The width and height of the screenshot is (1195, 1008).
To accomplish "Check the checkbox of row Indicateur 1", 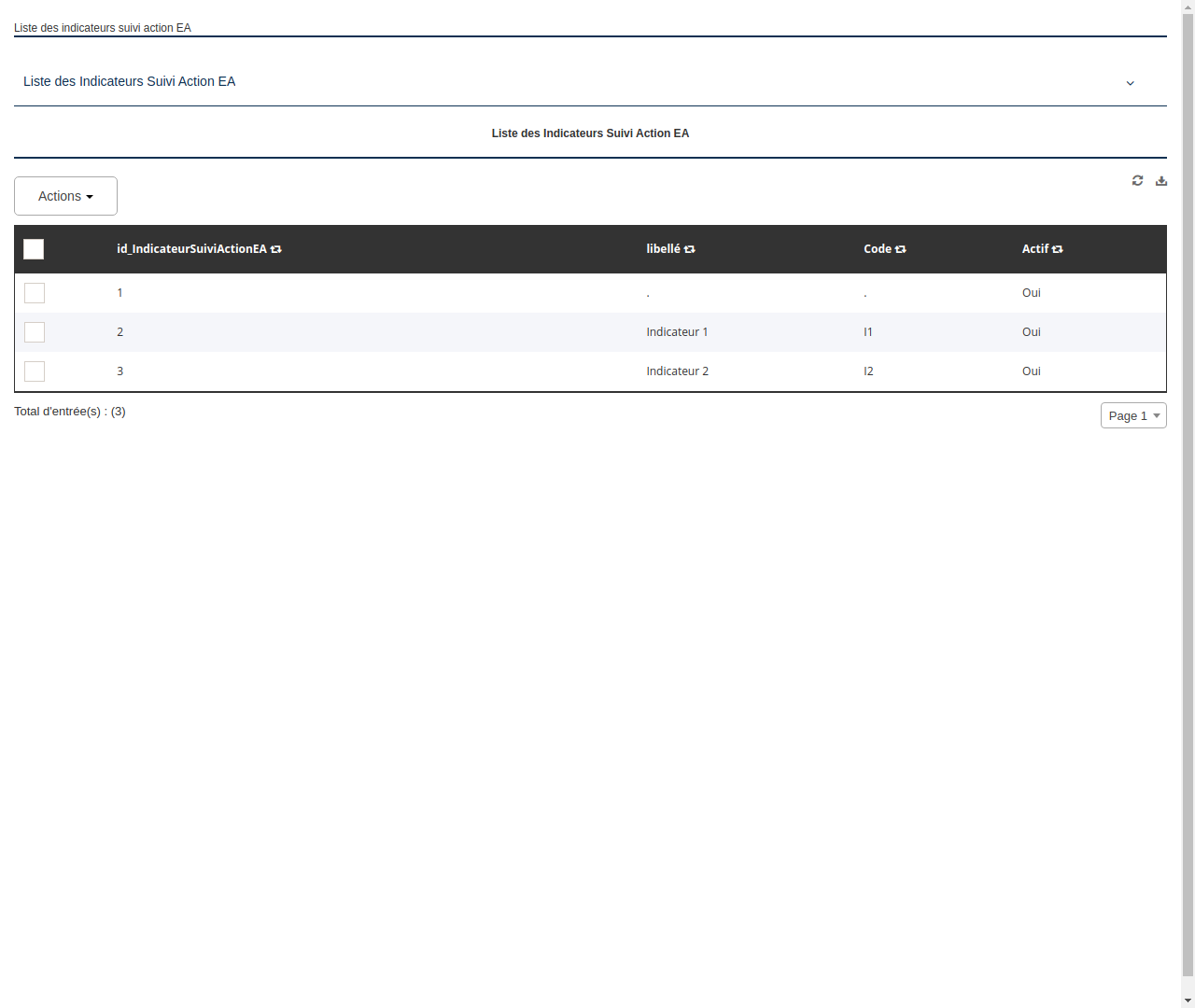I will [35, 331].
